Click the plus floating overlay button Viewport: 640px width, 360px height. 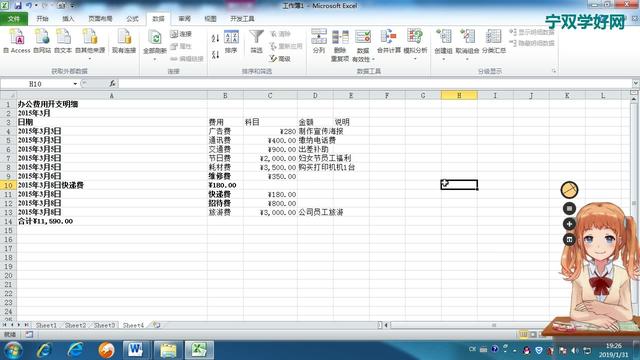coord(569,224)
